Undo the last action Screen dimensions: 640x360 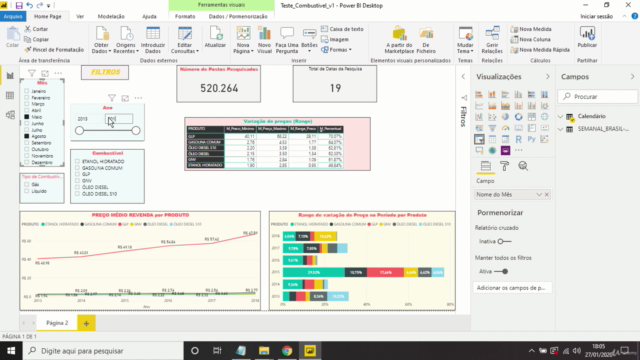click(29, 5)
